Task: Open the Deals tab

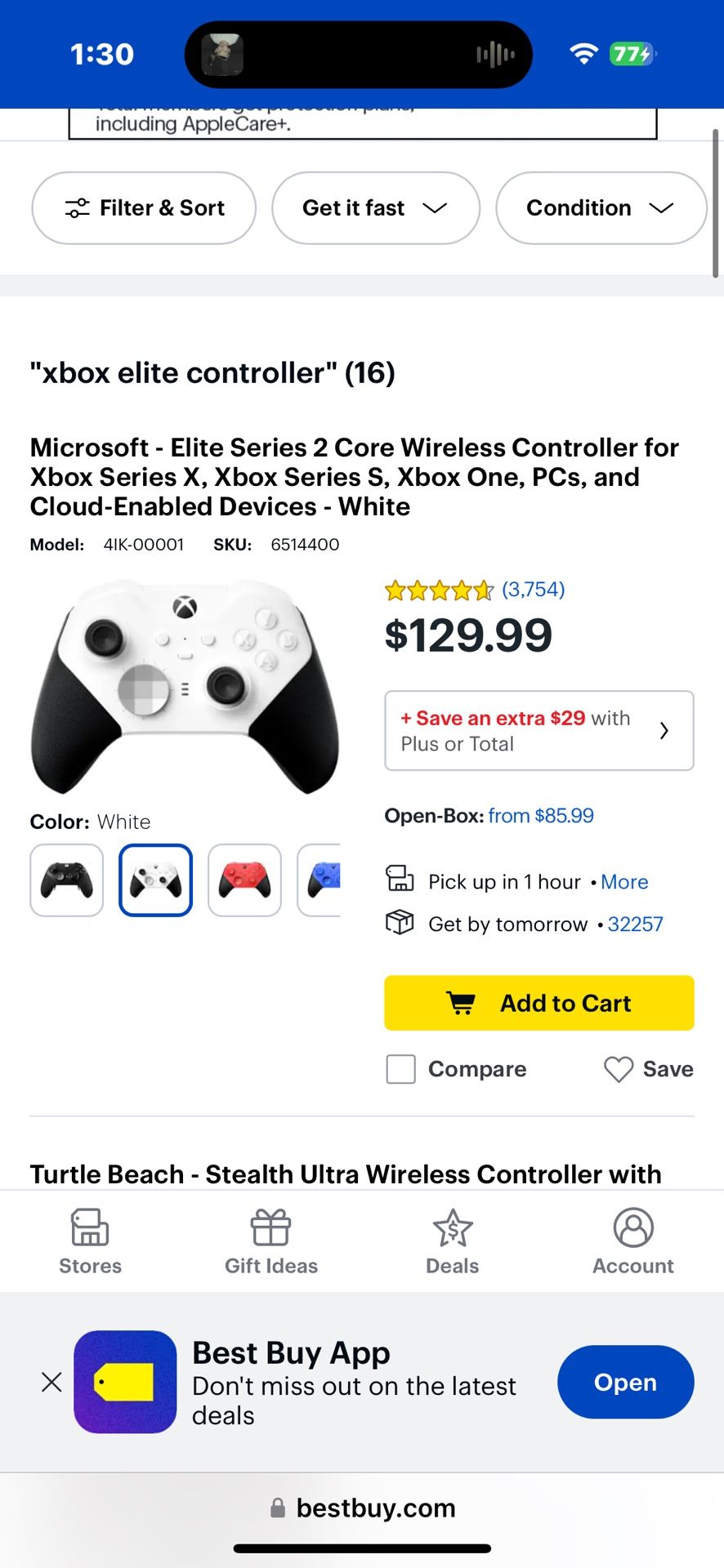Action: pos(452,1228)
